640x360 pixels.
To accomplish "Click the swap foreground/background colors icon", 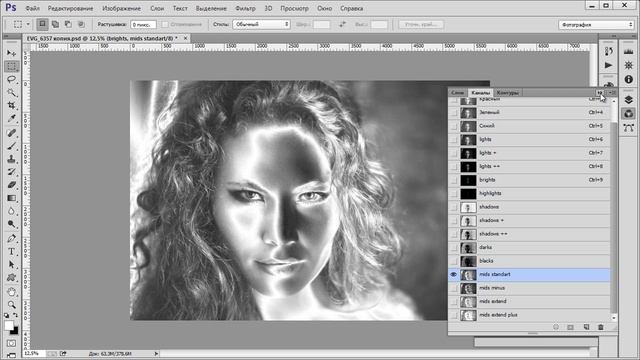I will click(x=15, y=315).
